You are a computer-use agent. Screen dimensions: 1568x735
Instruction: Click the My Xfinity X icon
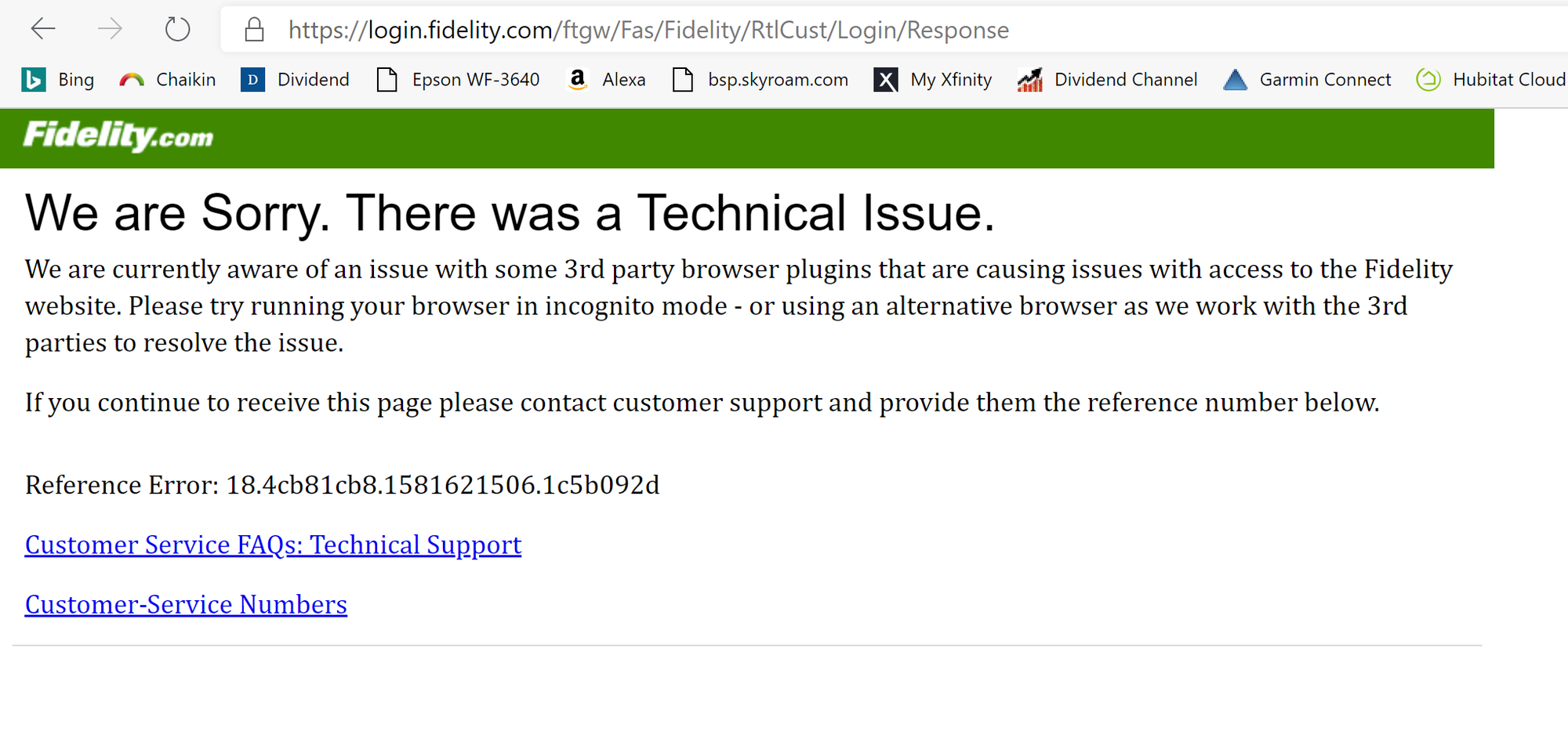click(886, 80)
